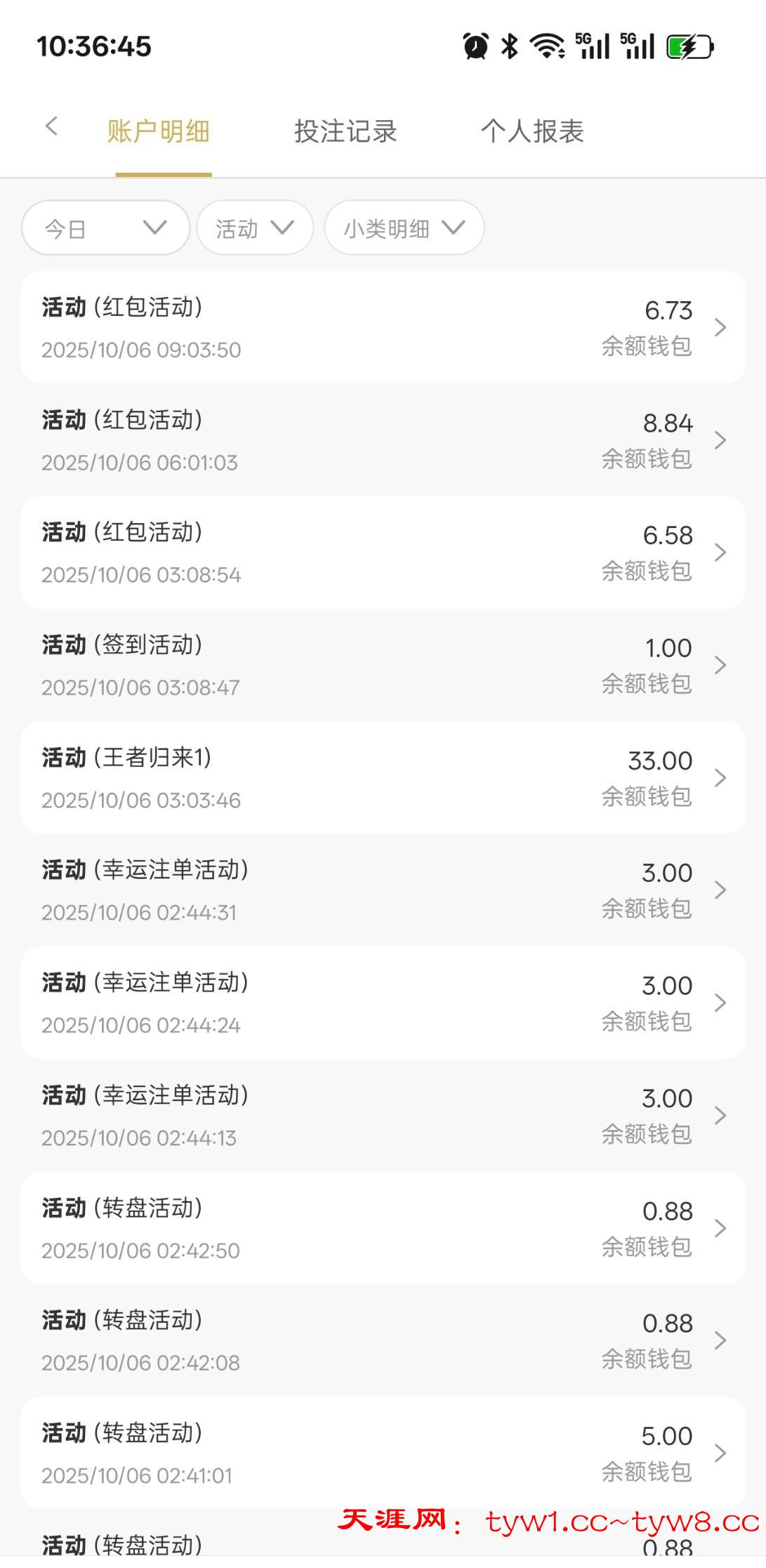Switch to the 个人报表 tab
This screenshot has width=766, height=1568.
(532, 131)
